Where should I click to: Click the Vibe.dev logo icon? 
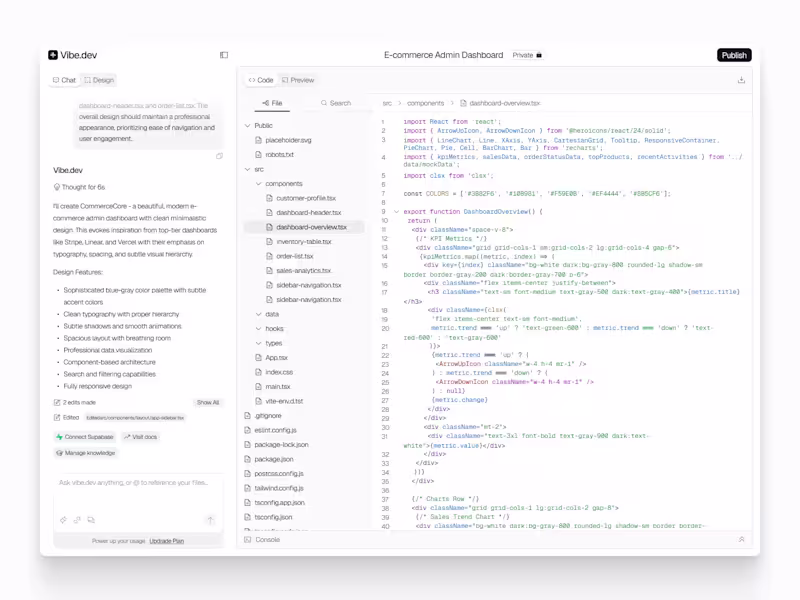pyautogui.click(x=53, y=55)
